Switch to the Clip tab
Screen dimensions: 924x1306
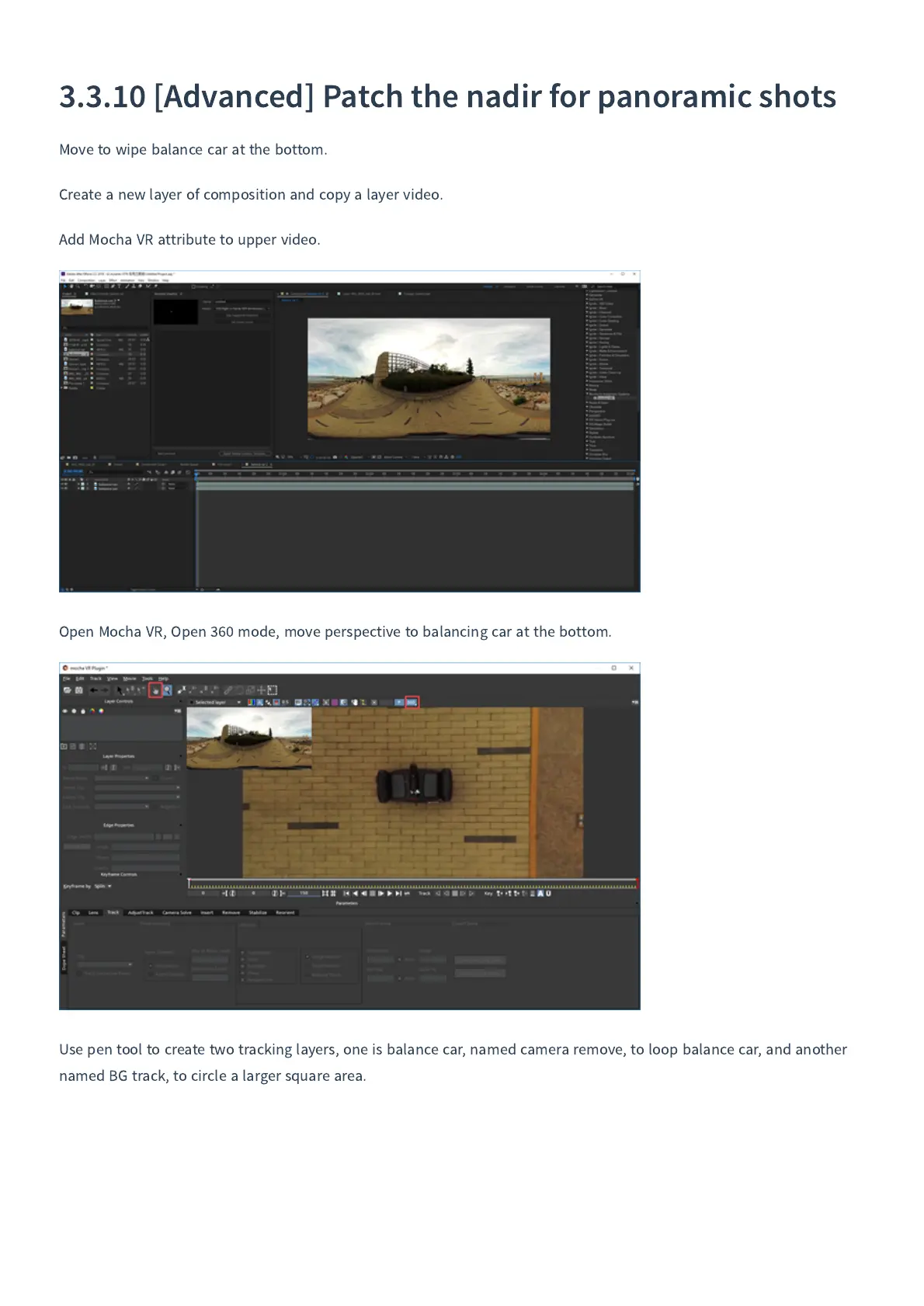76,912
